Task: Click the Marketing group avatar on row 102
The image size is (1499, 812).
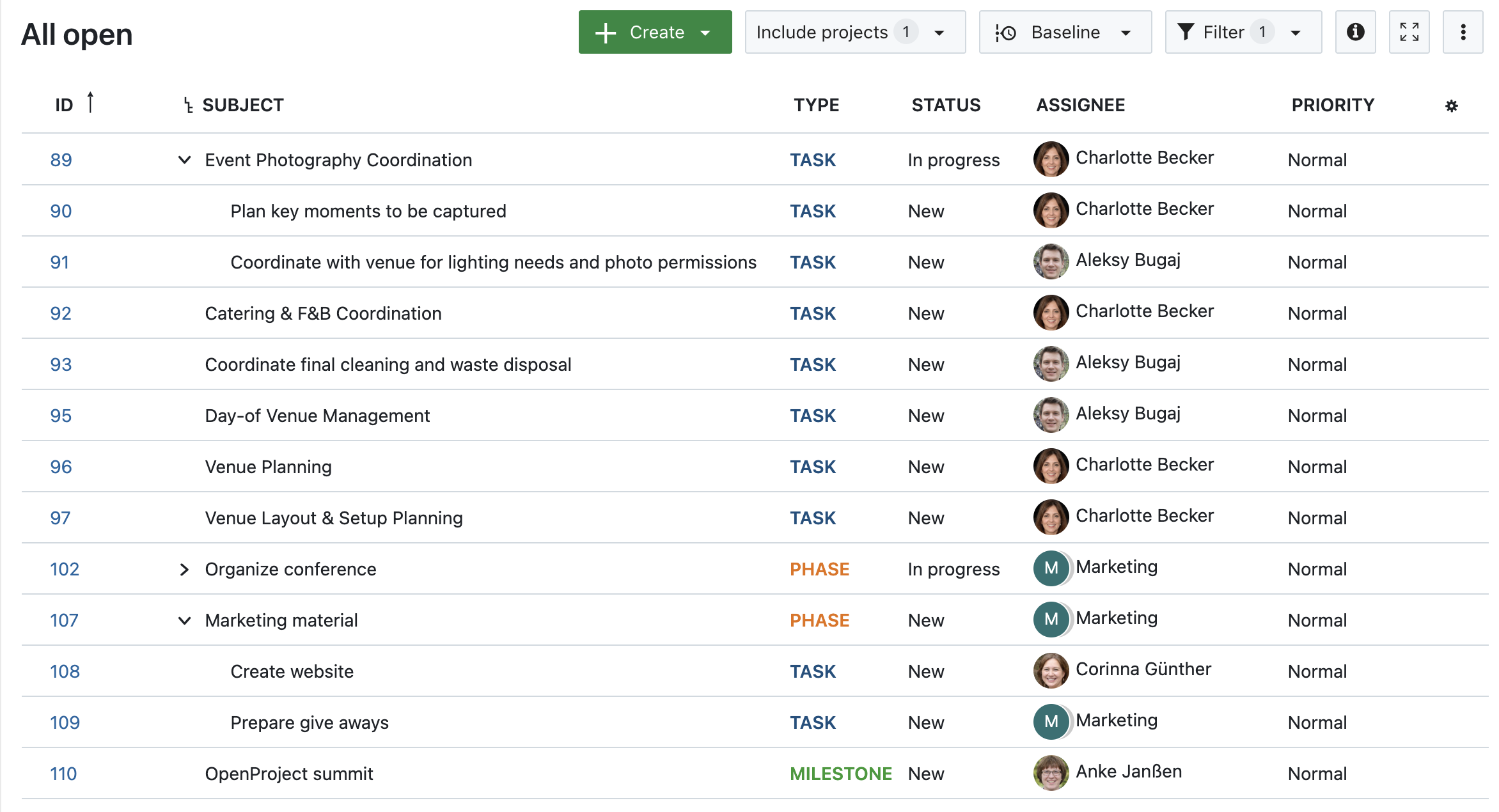Action: click(1050, 568)
